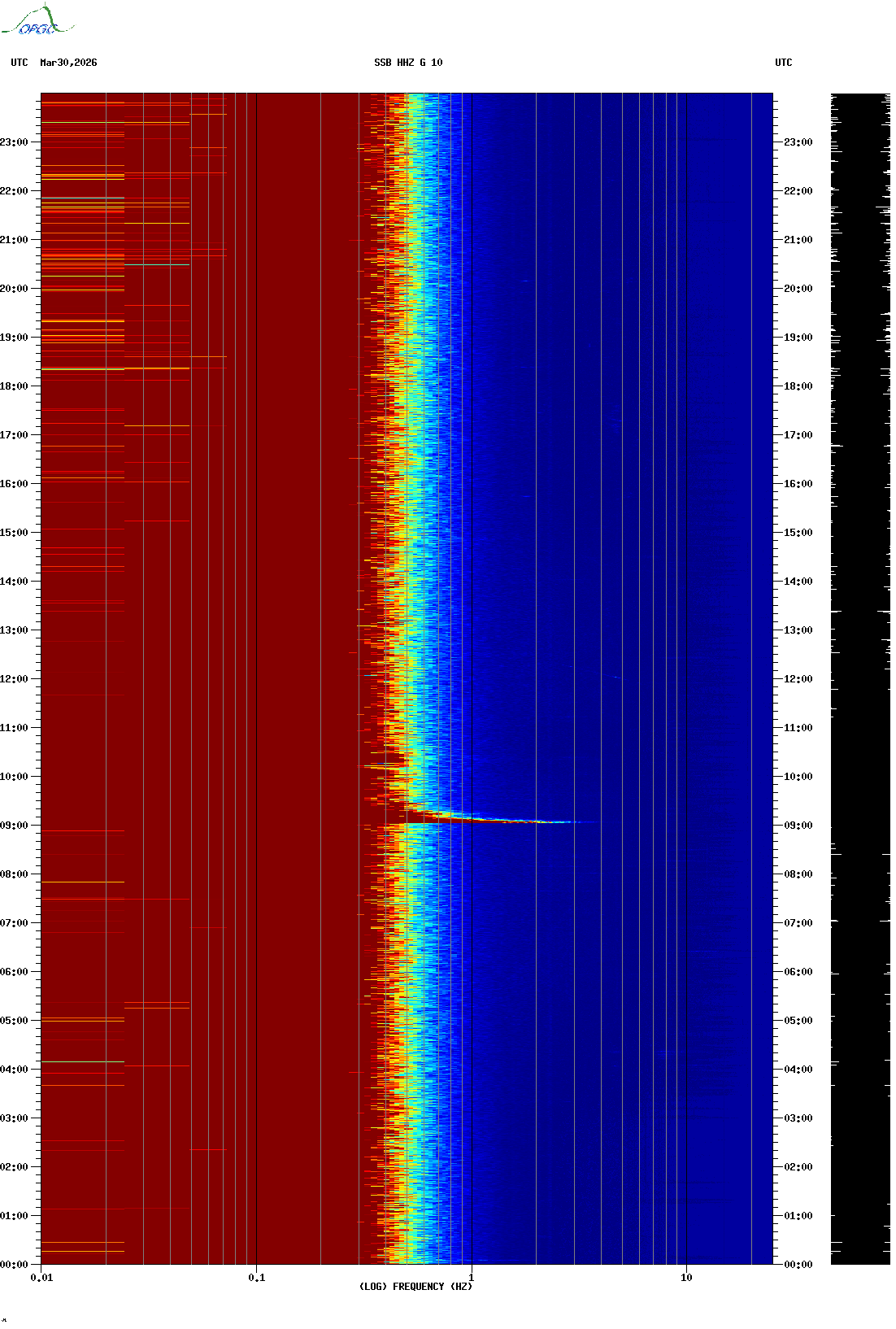Click 14:00 on the left time axis

click(x=14, y=582)
